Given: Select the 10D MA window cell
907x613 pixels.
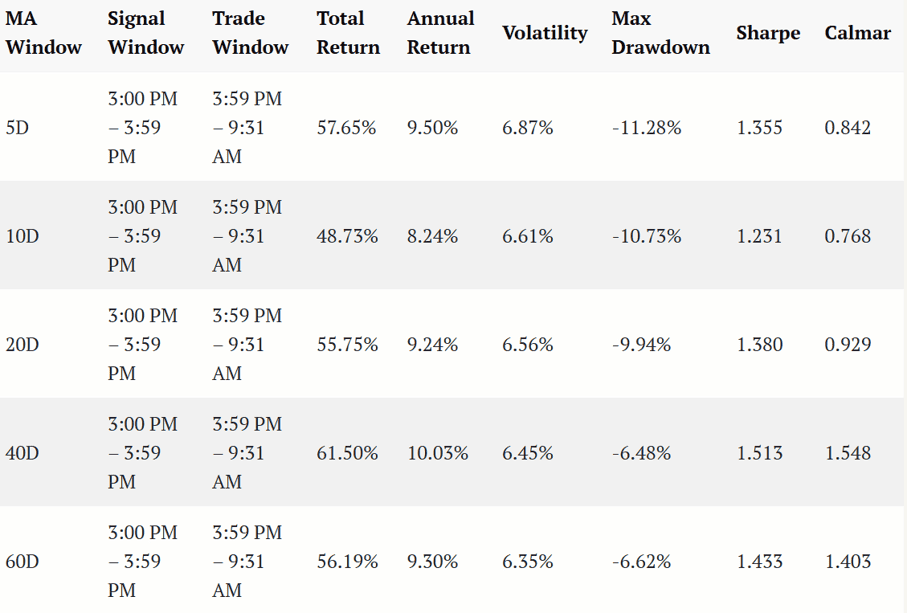Looking at the screenshot, I should [22, 236].
